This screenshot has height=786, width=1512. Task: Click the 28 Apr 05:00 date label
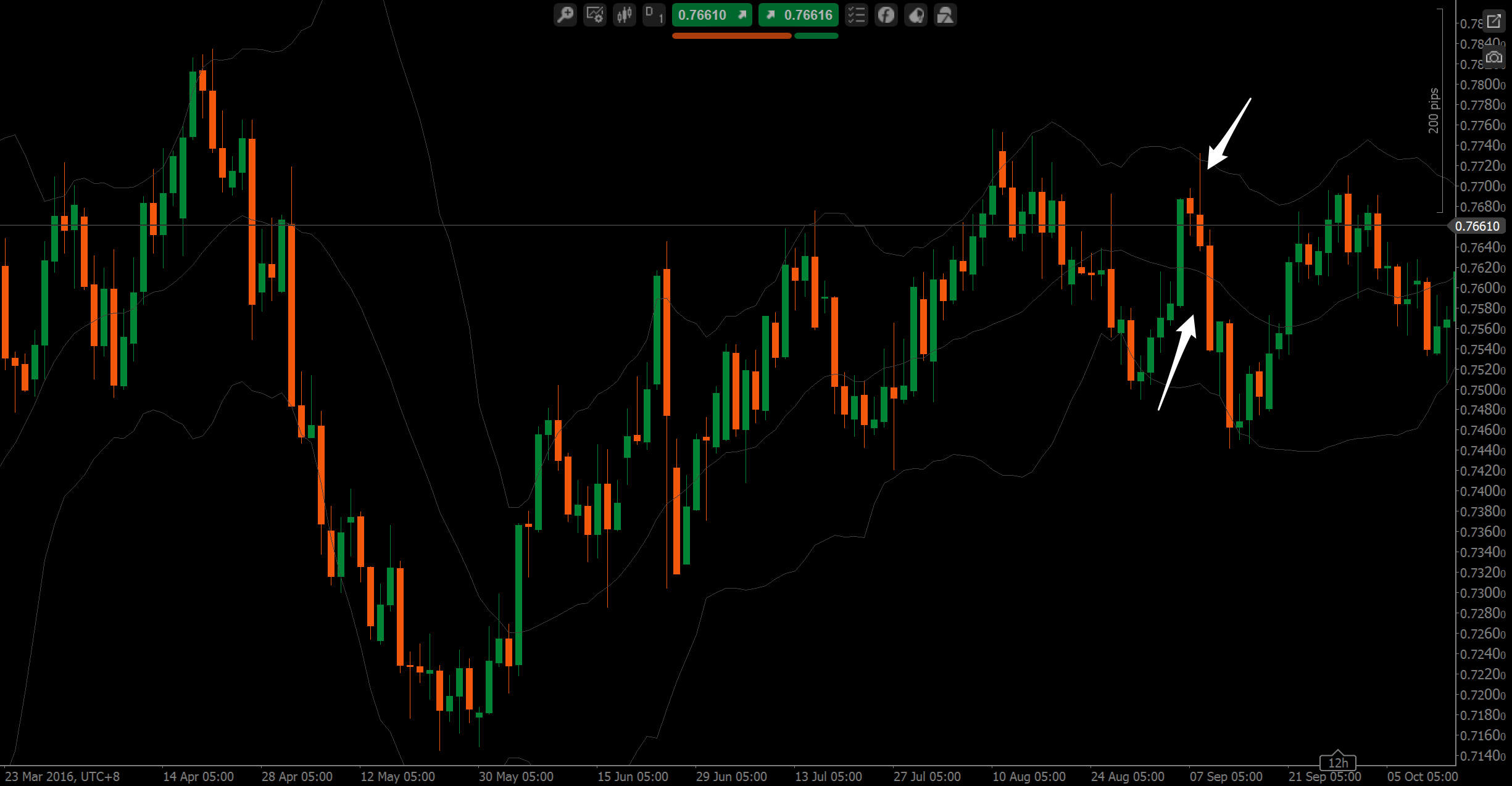[x=297, y=777]
